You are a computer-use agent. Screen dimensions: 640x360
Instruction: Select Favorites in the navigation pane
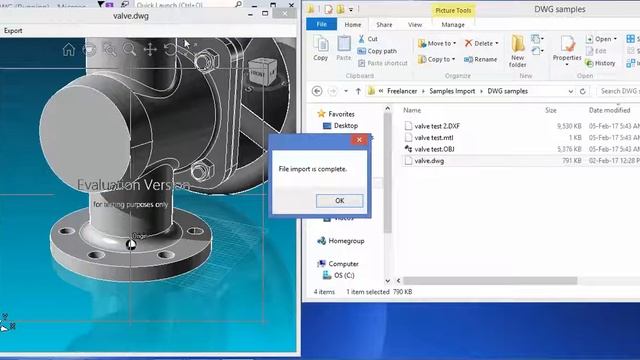pyautogui.click(x=336, y=114)
